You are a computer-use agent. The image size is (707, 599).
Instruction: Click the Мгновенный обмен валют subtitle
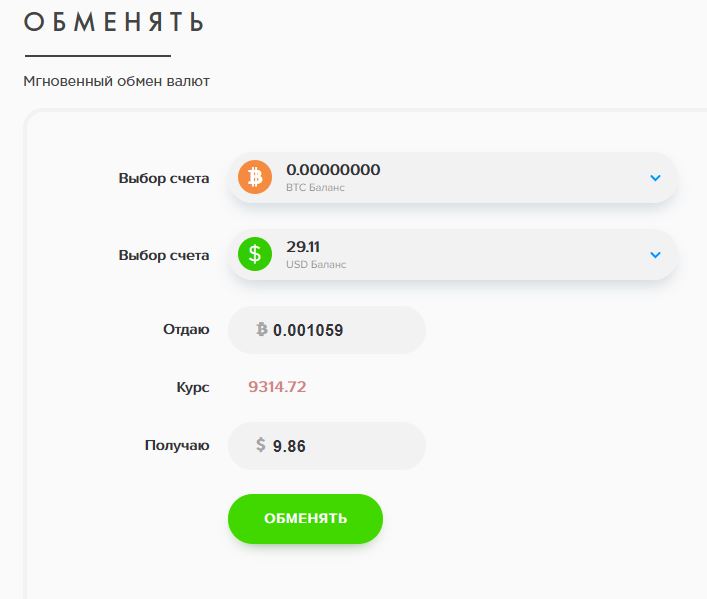click(117, 81)
